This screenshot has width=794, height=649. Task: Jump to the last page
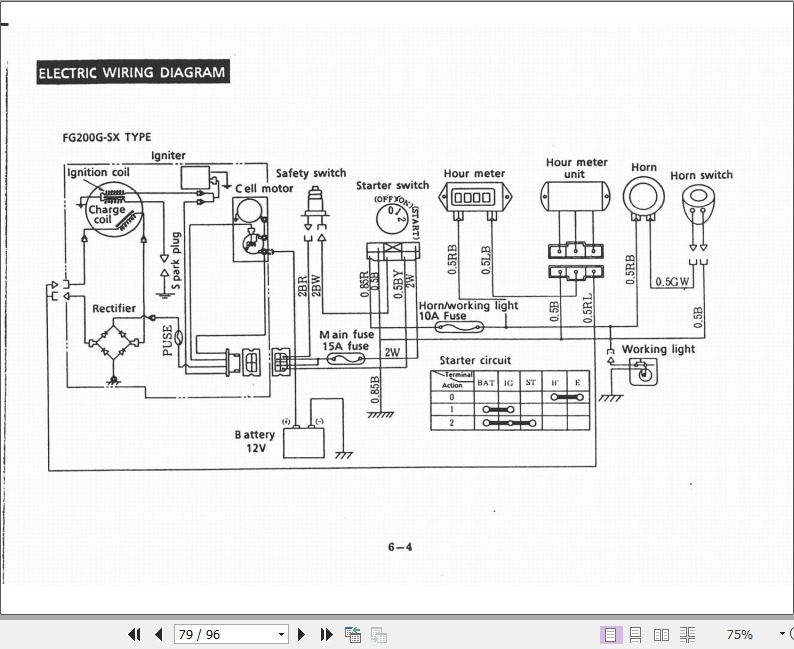click(x=327, y=634)
